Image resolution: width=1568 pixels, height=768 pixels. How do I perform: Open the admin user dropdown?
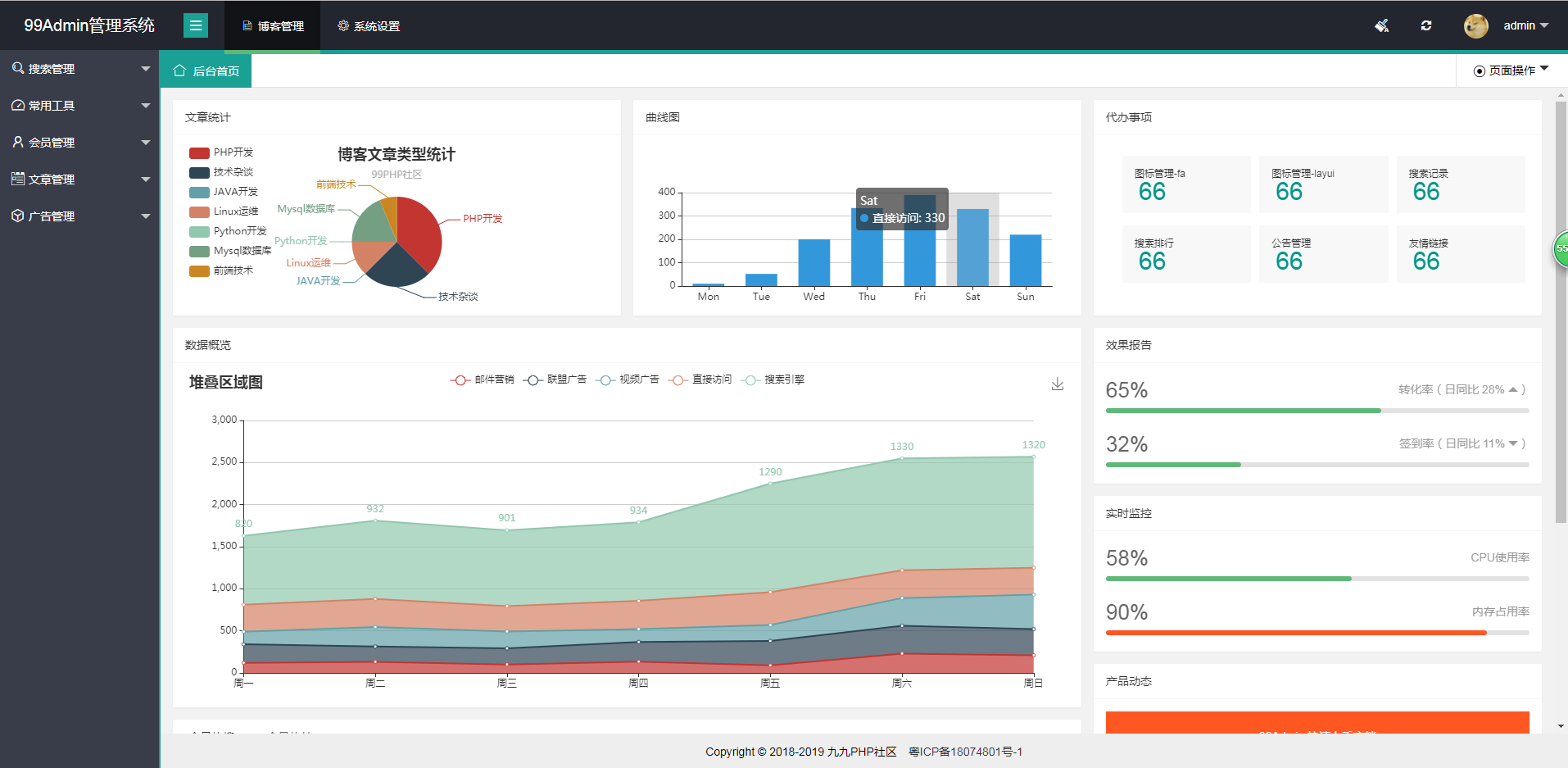point(1525,25)
